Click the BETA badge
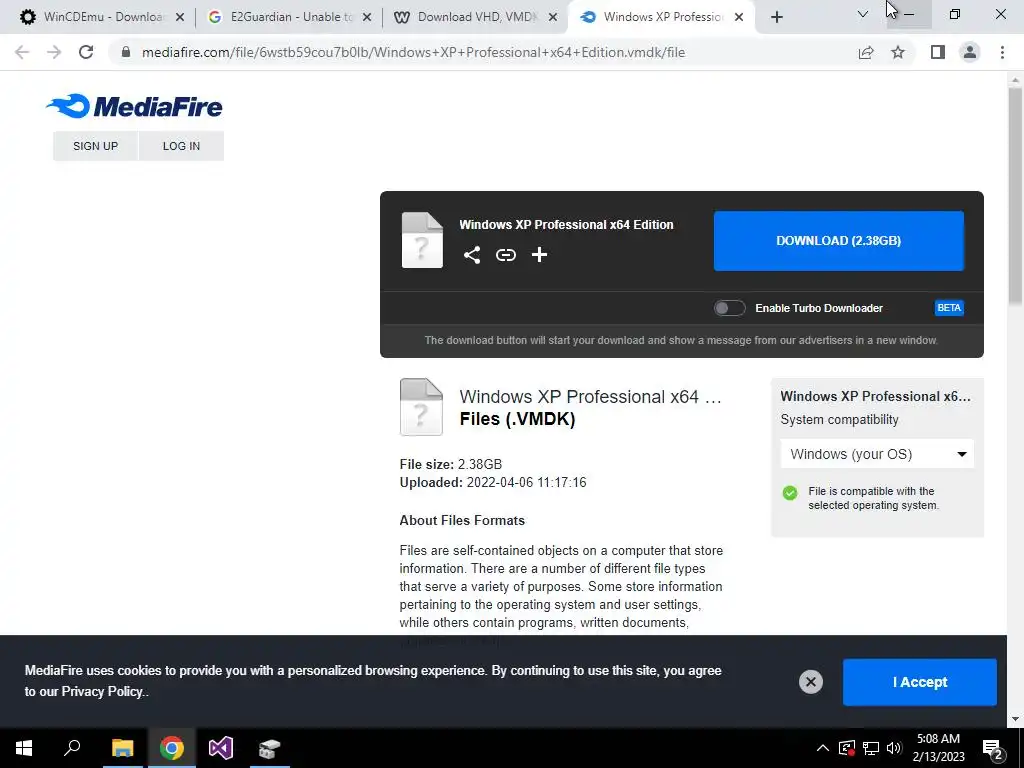 click(x=949, y=308)
